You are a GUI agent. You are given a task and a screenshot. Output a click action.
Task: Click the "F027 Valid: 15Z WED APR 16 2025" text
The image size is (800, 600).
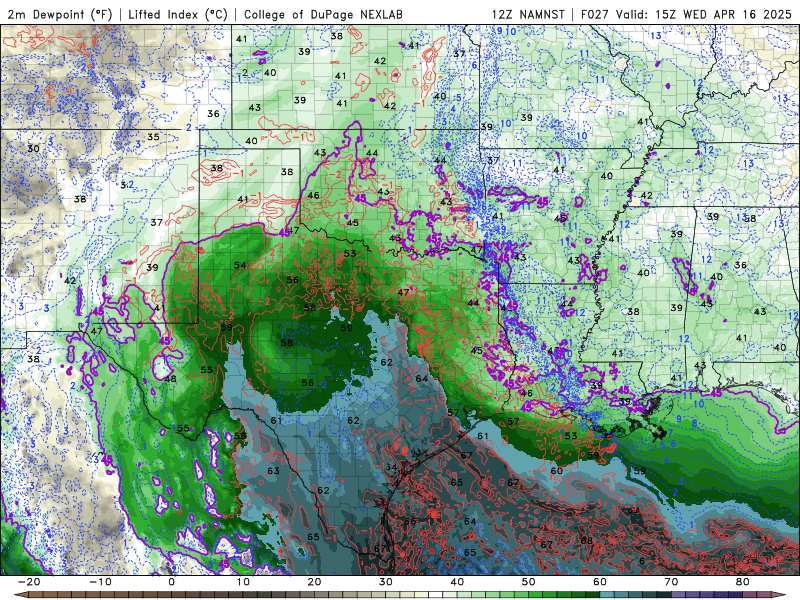pyautogui.click(x=686, y=14)
